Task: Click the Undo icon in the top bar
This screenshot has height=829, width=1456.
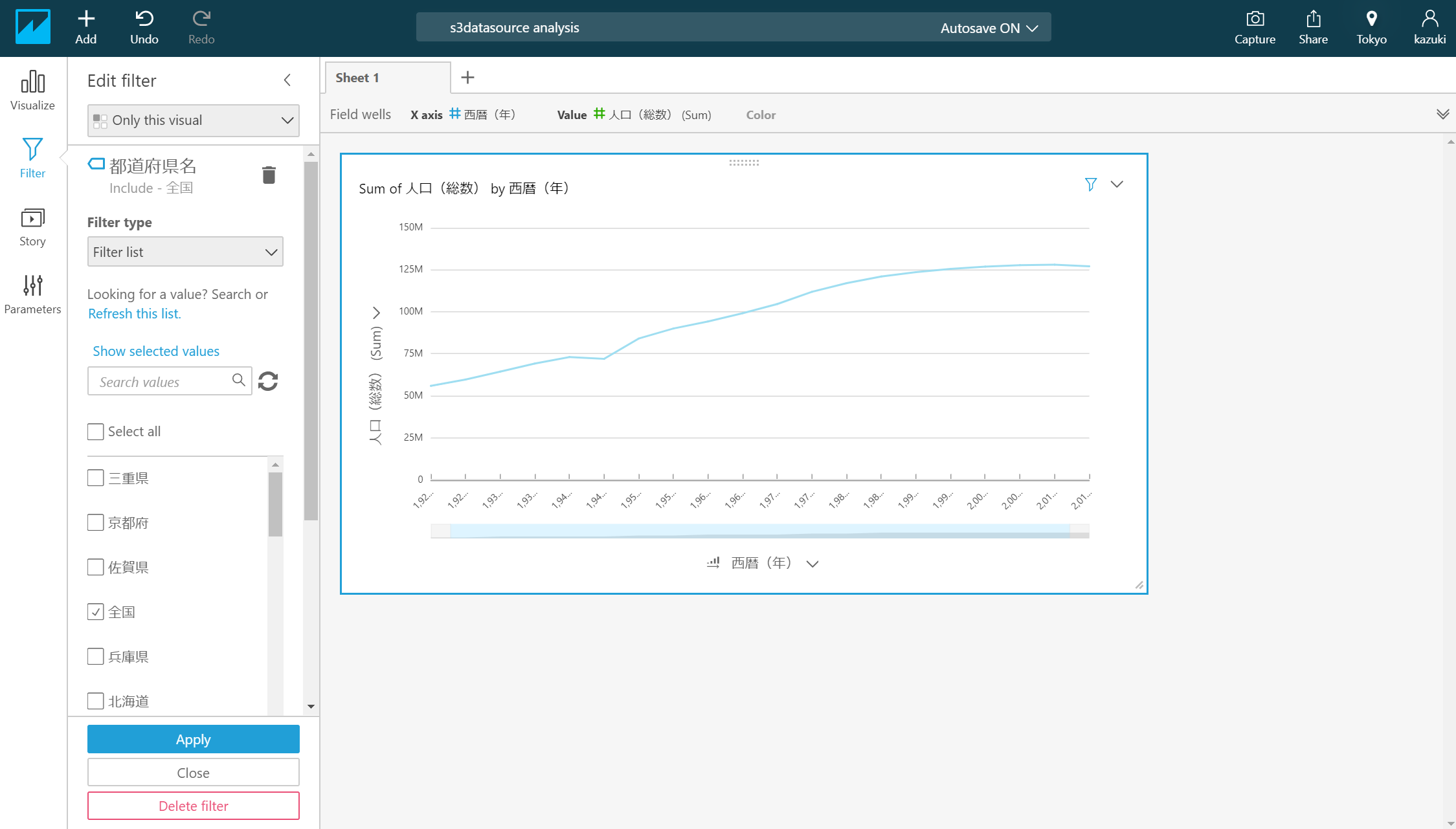Action: (x=144, y=26)
